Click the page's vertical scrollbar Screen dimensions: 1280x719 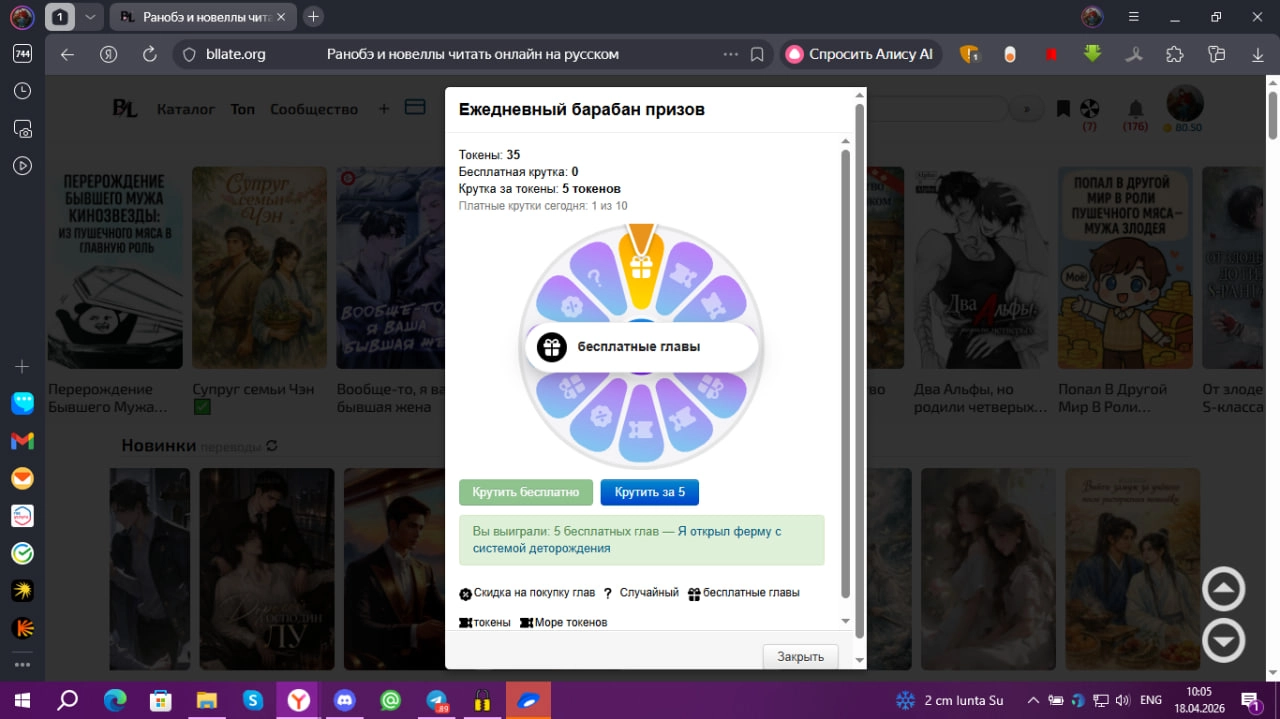[x=1272, y=115]
